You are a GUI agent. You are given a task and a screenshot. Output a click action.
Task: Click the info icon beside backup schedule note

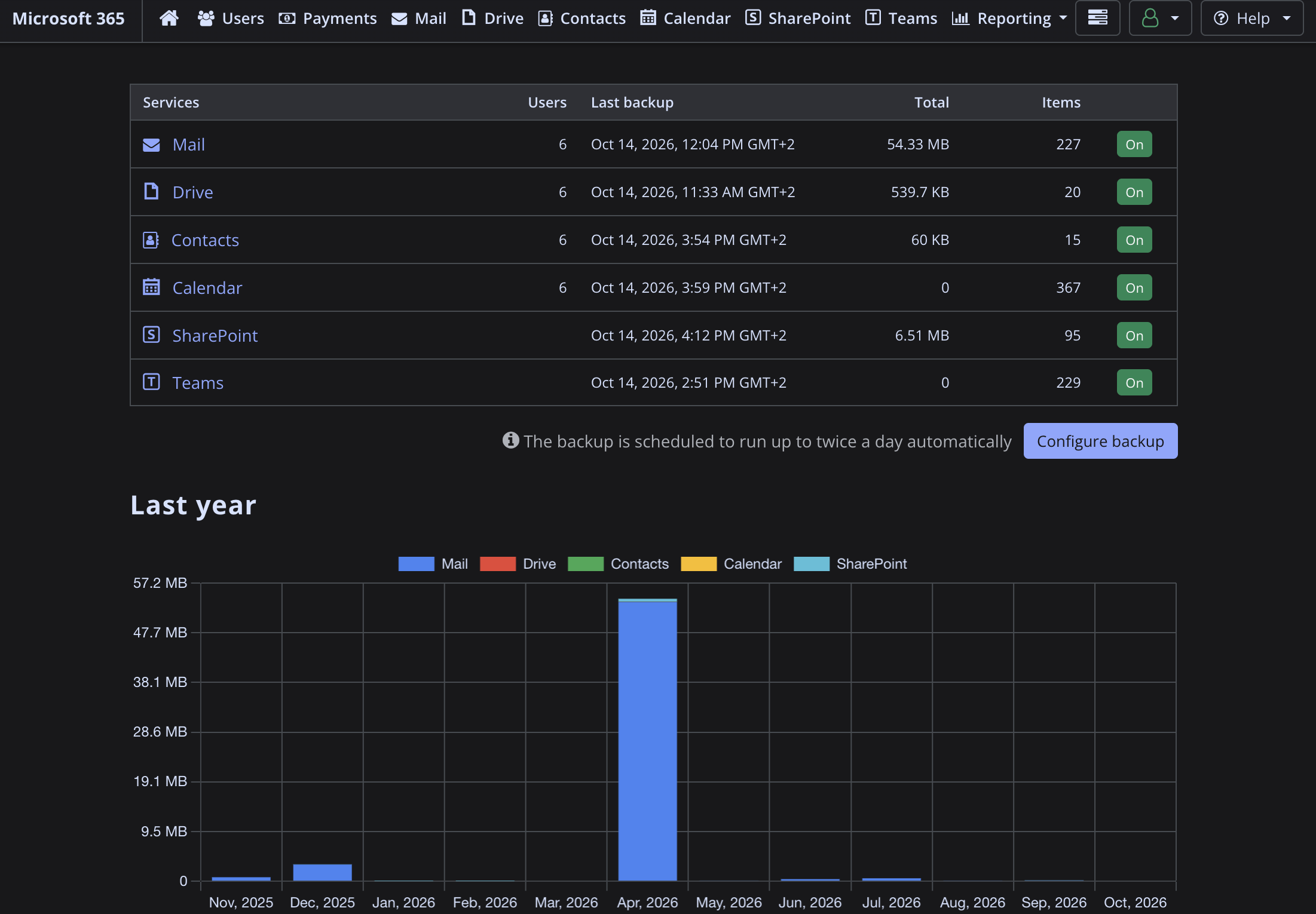[x=510, y=440]
